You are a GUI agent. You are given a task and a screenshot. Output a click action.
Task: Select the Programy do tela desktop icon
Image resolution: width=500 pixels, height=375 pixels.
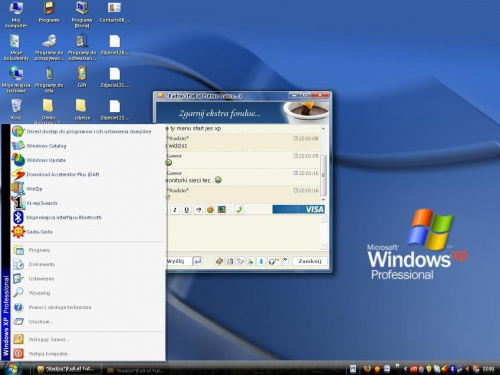coord(49,80)
